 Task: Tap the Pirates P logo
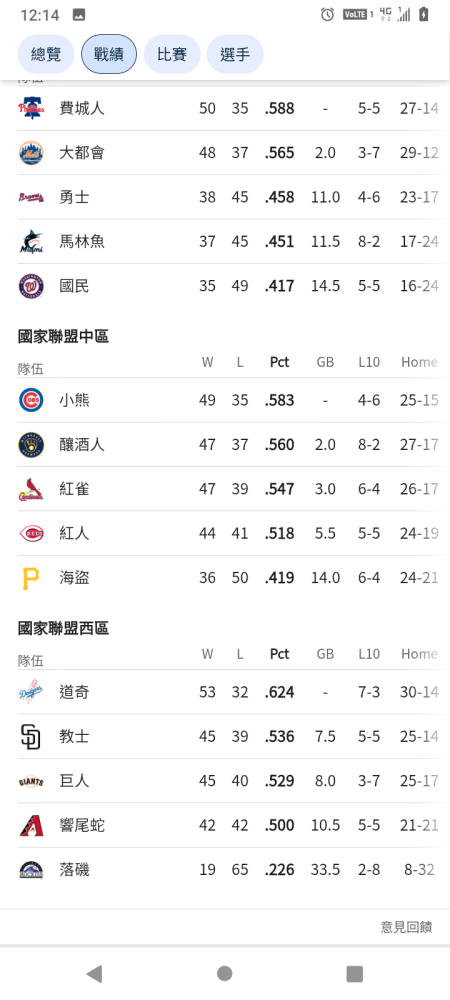click(31, 578)
